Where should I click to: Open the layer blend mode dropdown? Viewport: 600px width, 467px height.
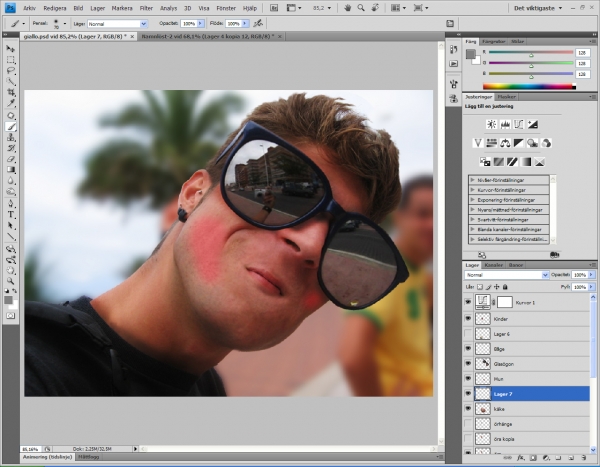[x=507, y=275]
